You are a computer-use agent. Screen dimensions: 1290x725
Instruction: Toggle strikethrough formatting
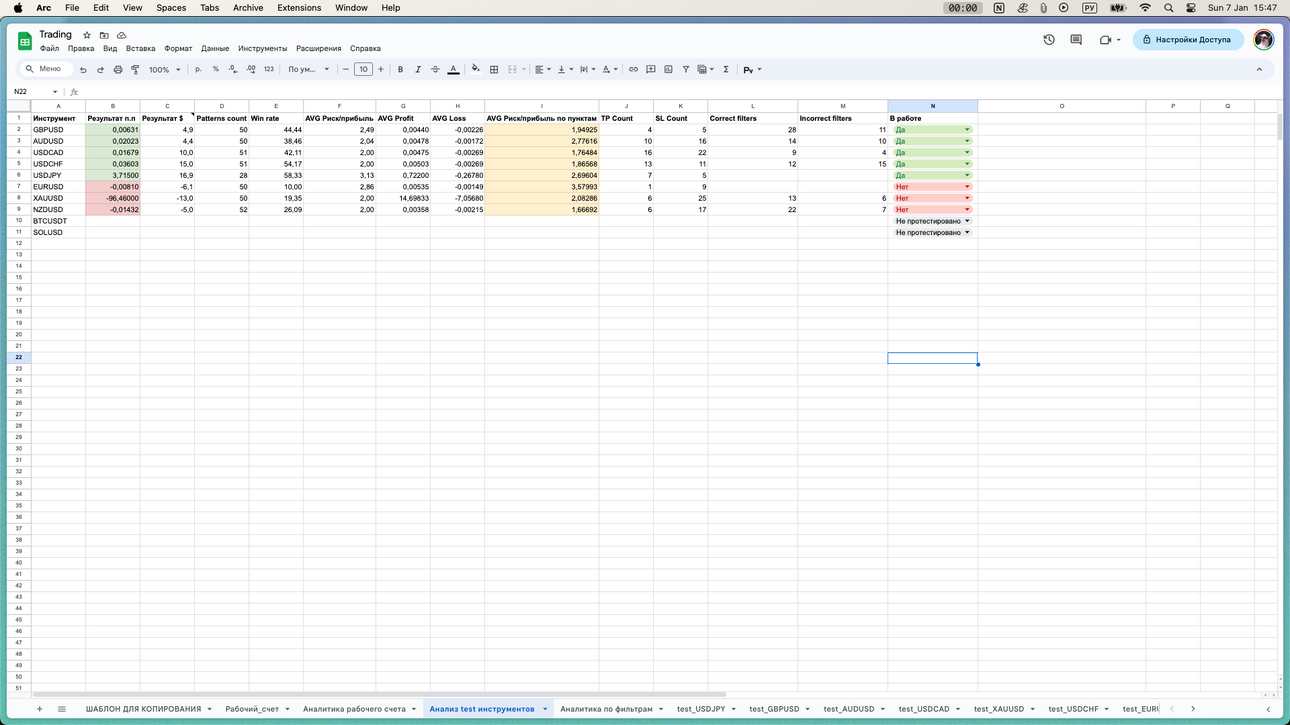pyautogui.click(x=435, y=70)
